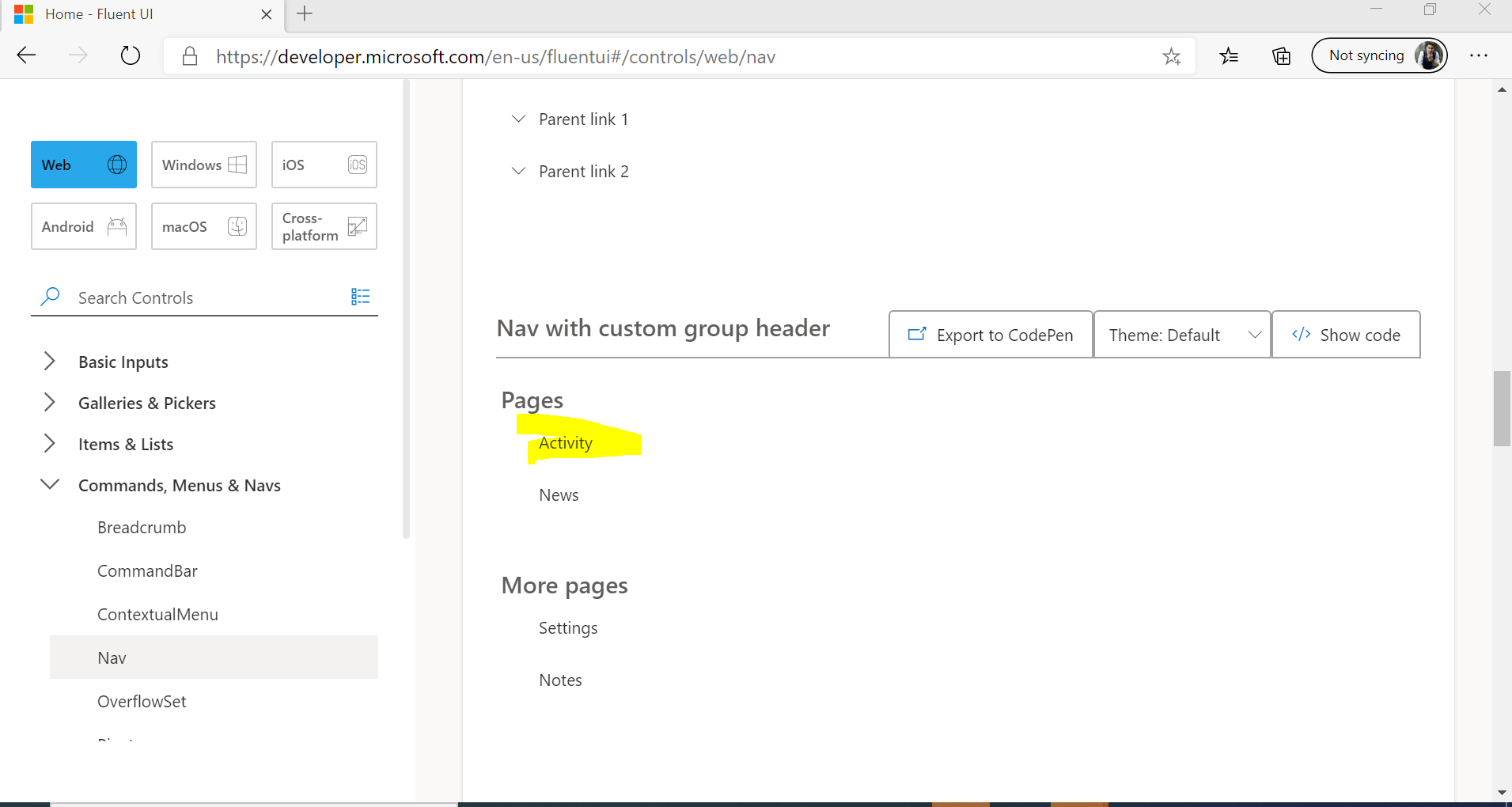Click the browser address bar URL

click(495, 57)
